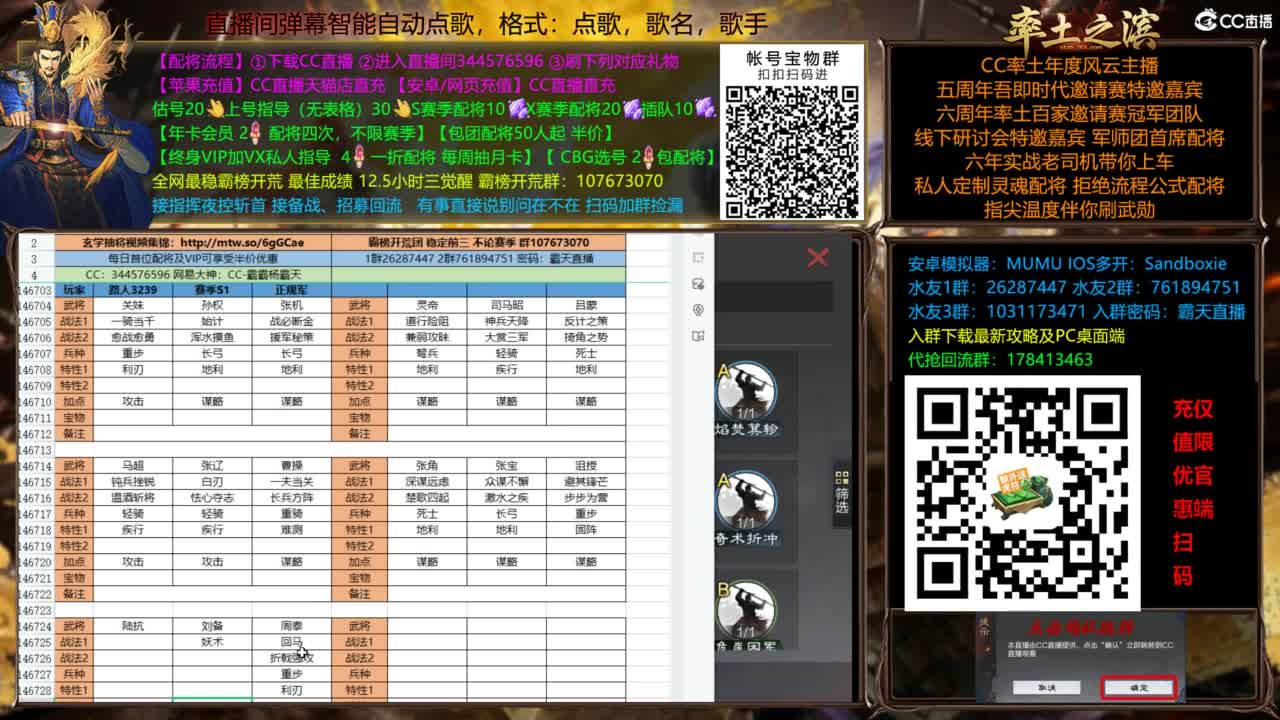Select cell containing 深谋远虑
Image resolution: width=1280 pixels, height=720 pixels.
[x=427, y=481]
